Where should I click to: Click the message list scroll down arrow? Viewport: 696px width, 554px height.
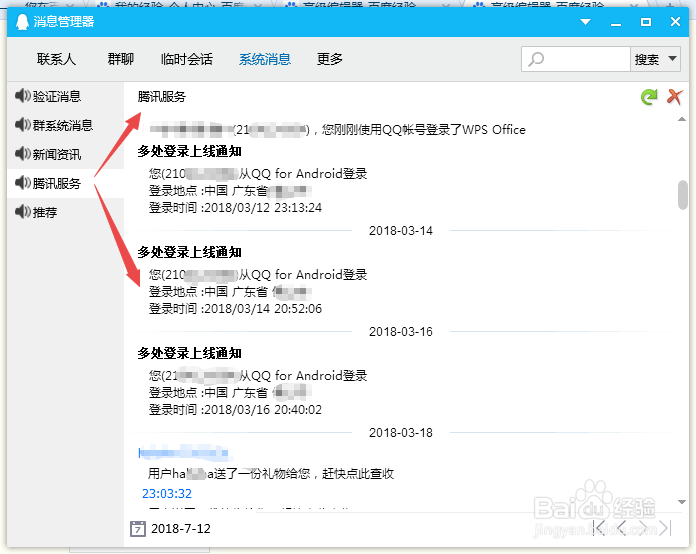[682, 502]
